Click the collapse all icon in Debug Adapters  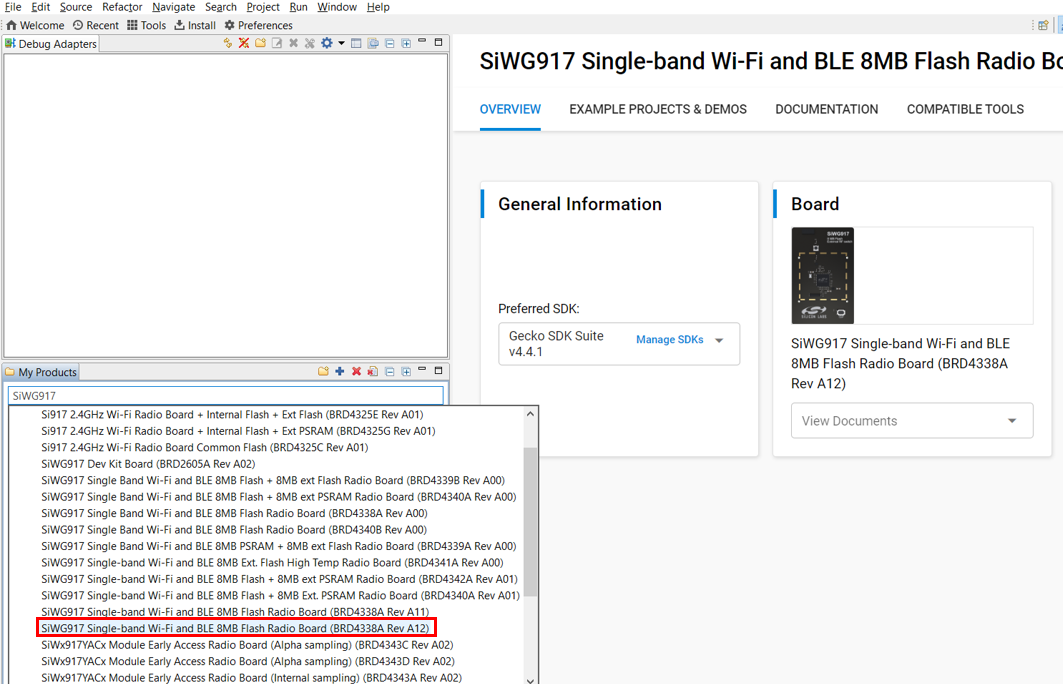pyautogui.click(x=390, y=43)
